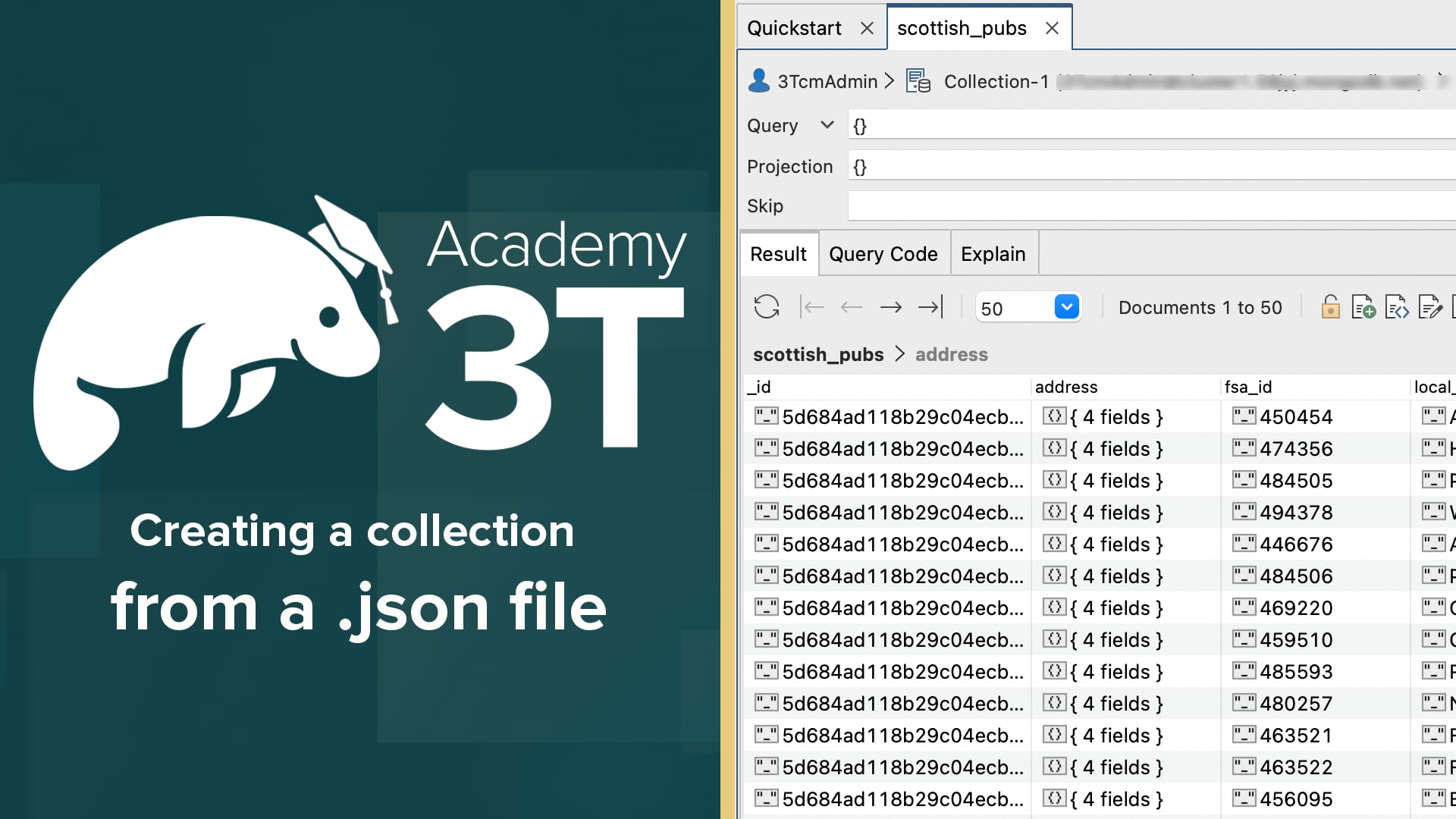Open the Query Code tab
The width and height of the screenshot is (1456, 819).
(883, 254)
